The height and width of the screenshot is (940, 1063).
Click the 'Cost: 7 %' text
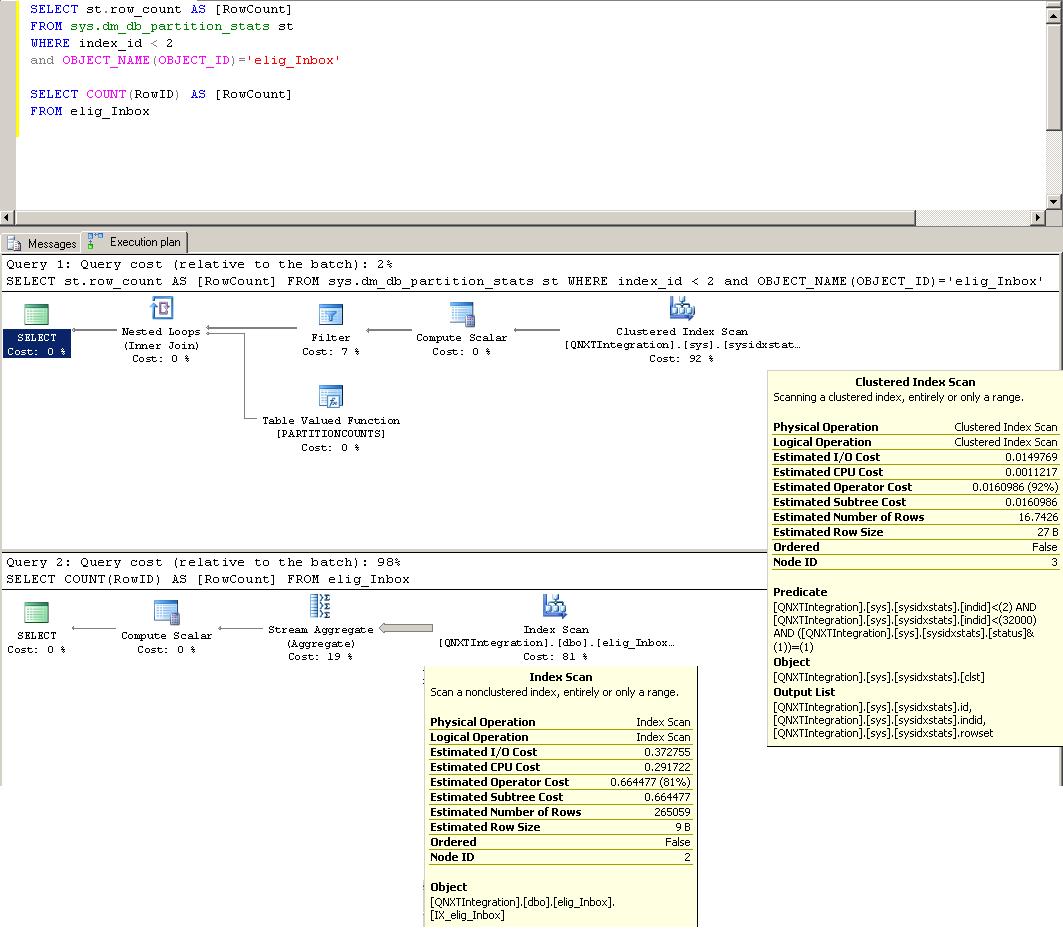[331, 352]
